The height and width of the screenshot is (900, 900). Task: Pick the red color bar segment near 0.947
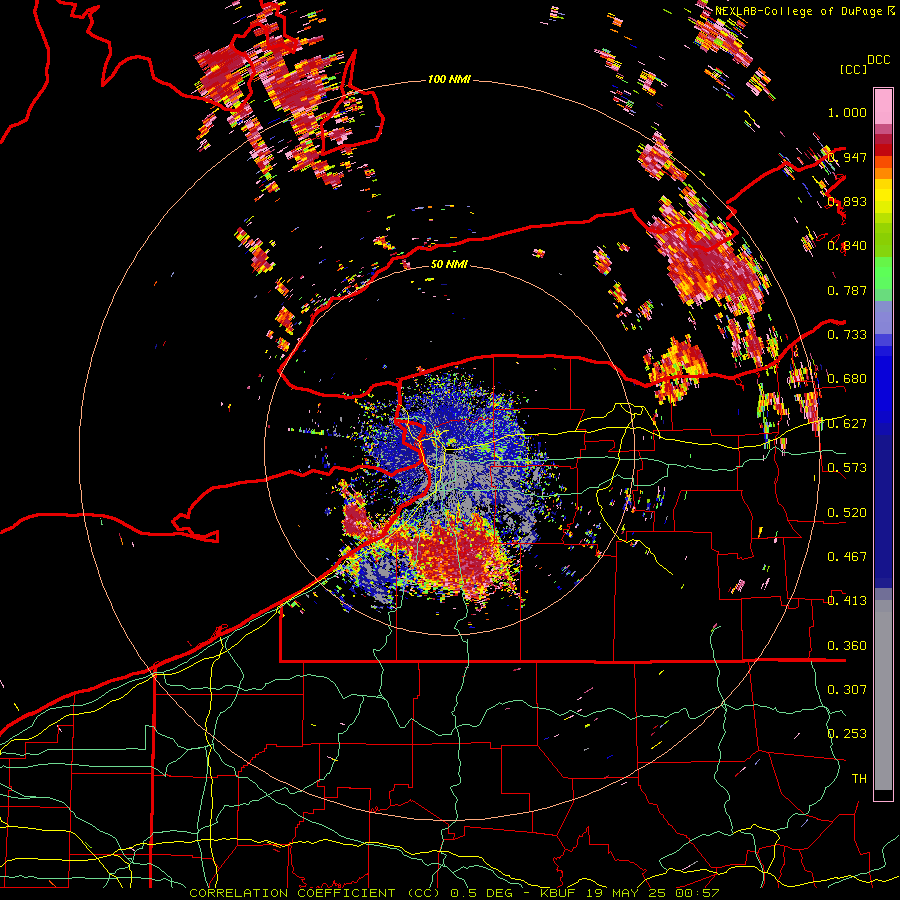point(883,150)
